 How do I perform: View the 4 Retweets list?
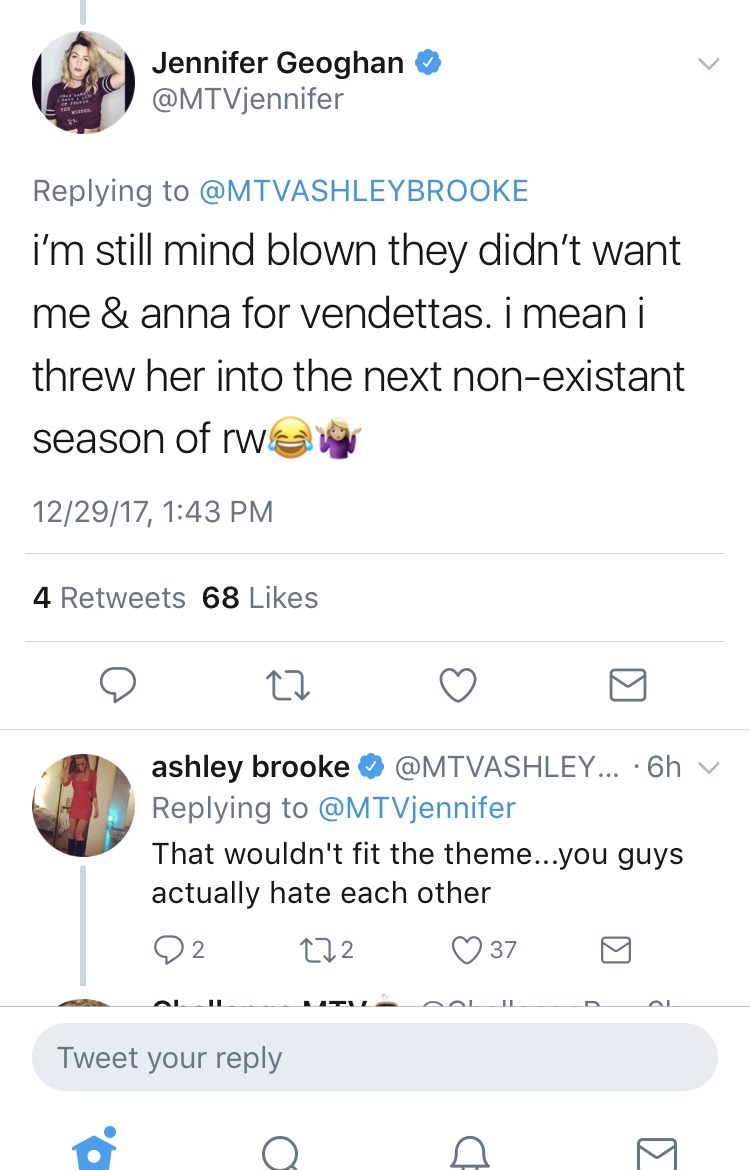pos(109,598)
